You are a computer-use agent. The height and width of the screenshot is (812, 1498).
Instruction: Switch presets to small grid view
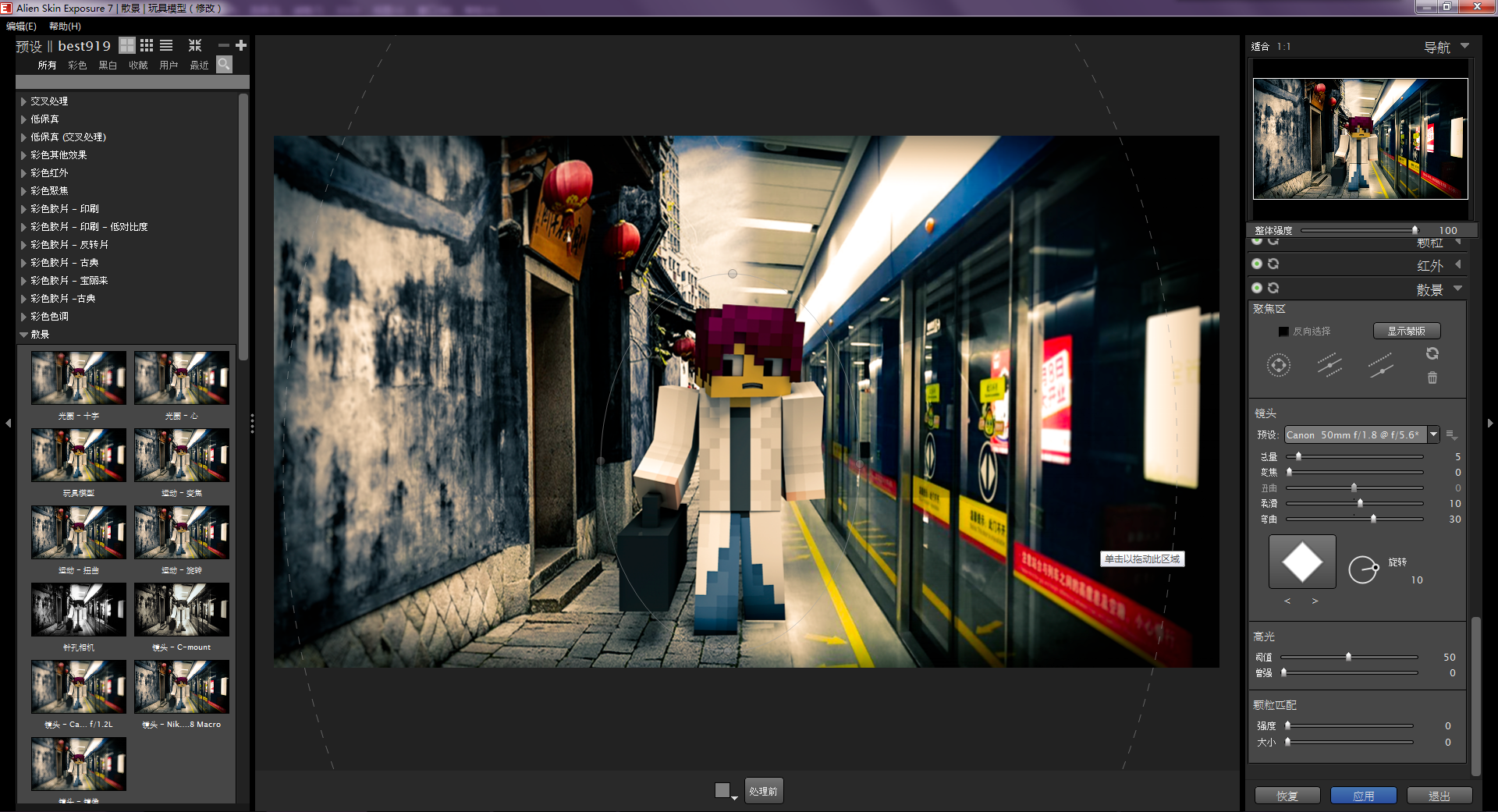pos(147,46)
